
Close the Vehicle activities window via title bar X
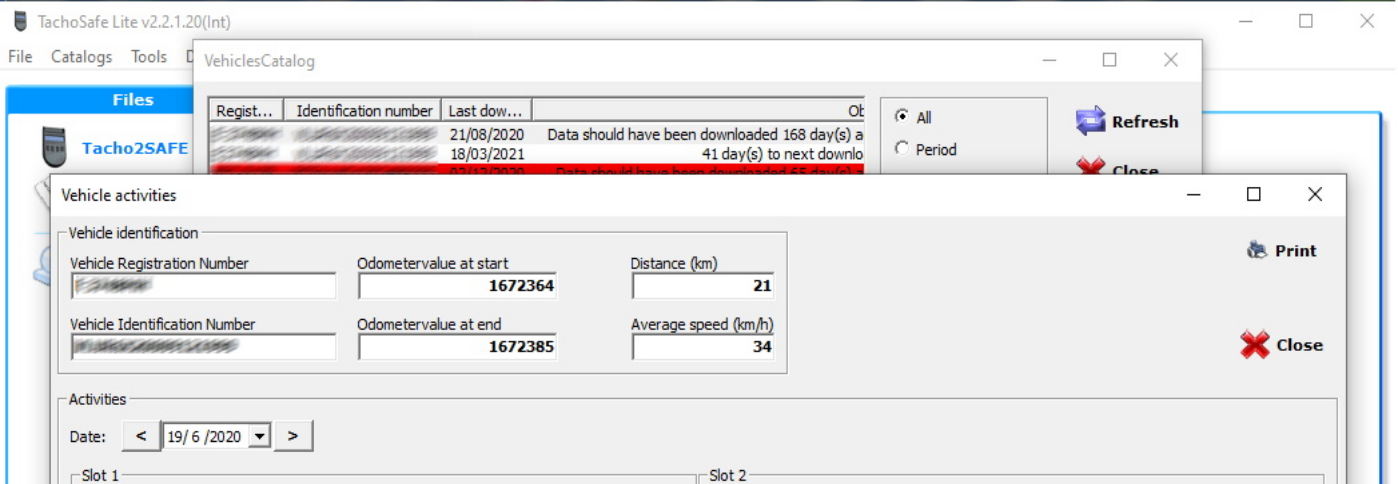tap(1315, 195)
